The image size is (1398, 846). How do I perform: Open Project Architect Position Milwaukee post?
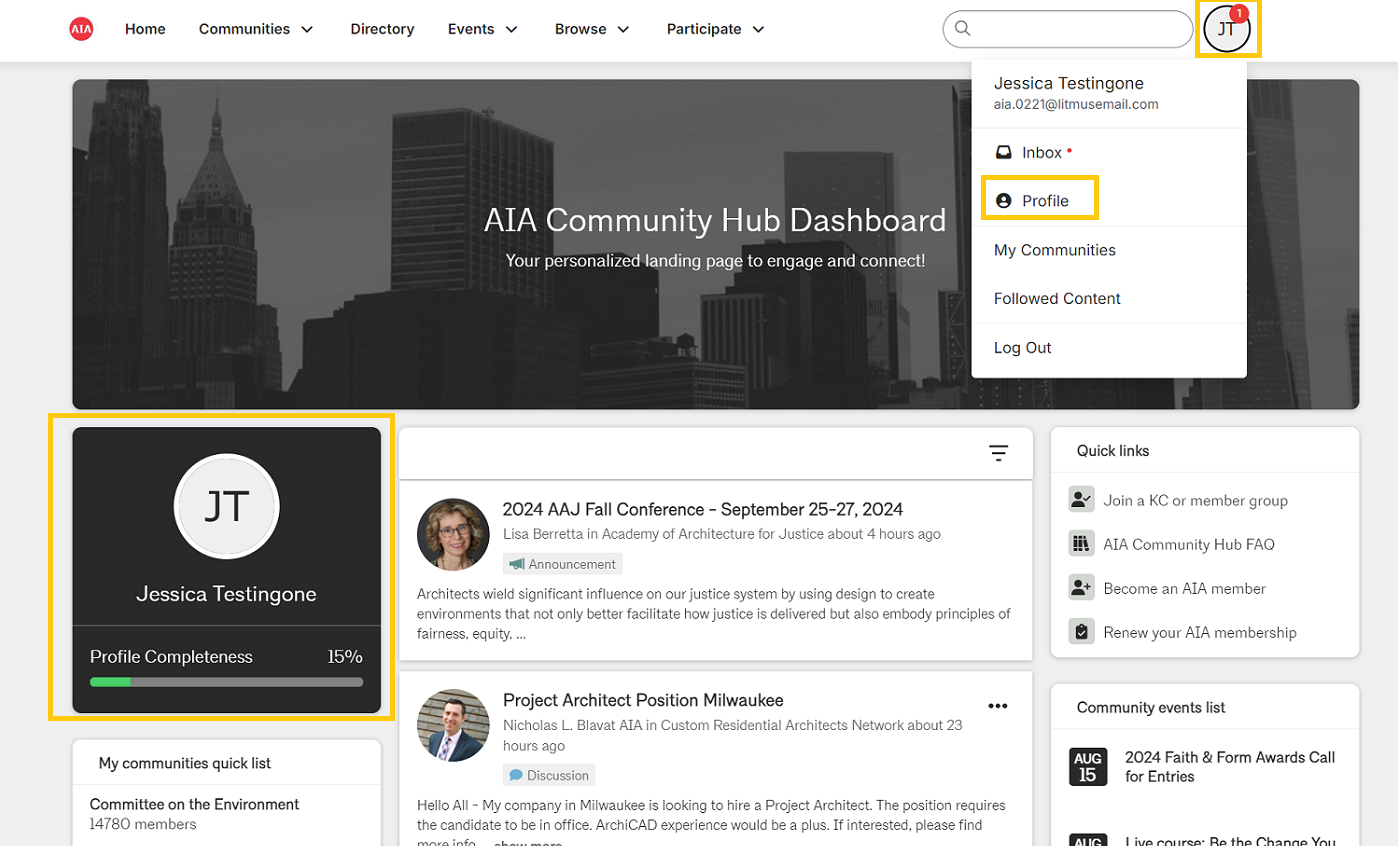643,700
